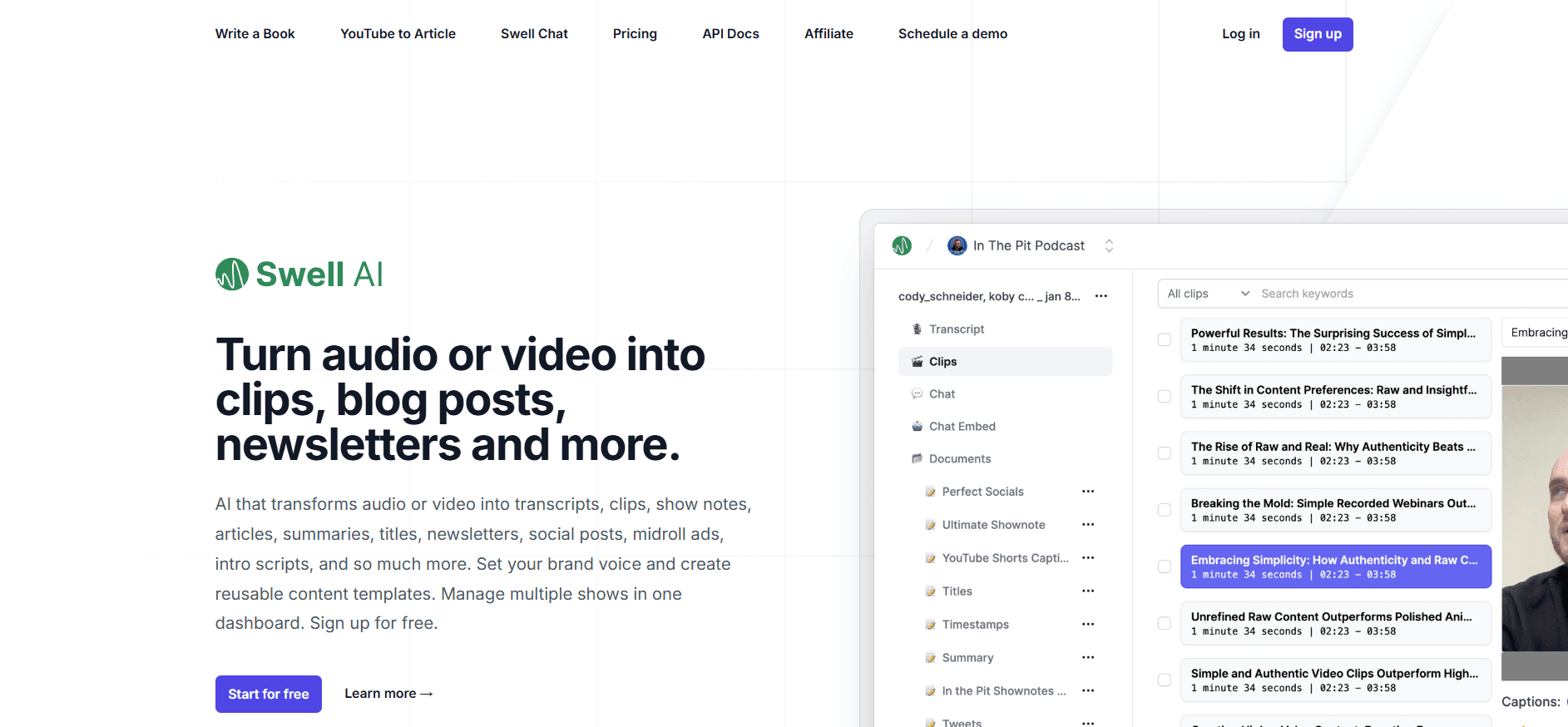Open more options for Timestamps document
Screen dimensions: 1568x727
pyautogui.click(x=1088, y=625)
